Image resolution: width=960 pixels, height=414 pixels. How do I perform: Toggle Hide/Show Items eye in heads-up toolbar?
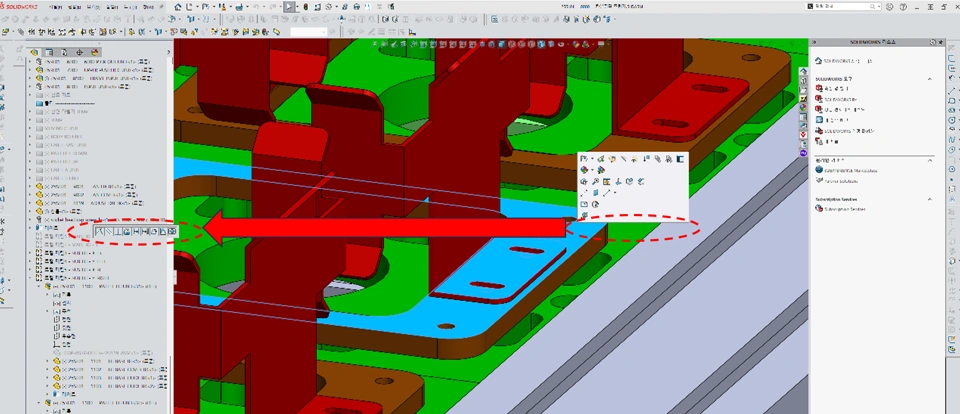pos(561,44)
